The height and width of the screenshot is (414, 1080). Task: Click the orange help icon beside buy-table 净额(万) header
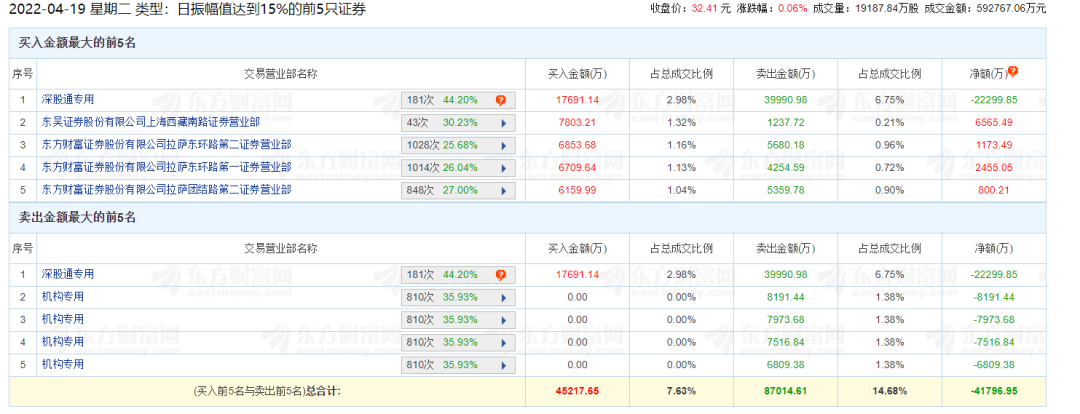click(x=1013, y=72)
